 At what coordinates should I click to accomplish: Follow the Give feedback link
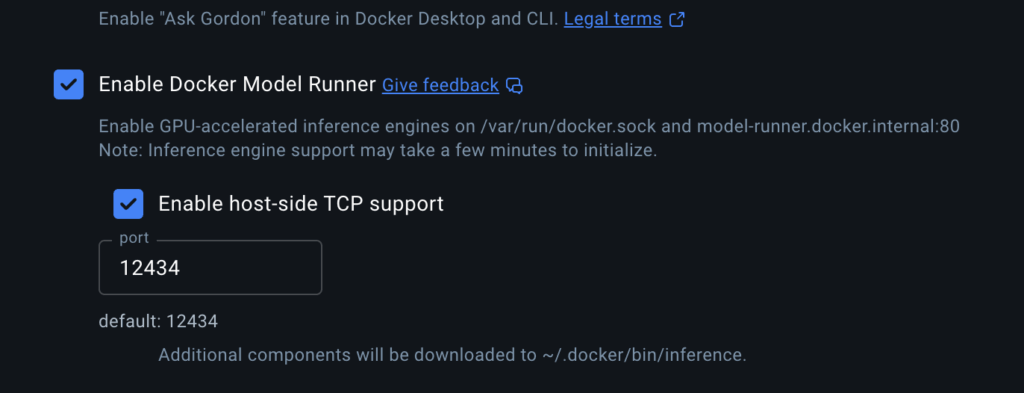point(440,85)
